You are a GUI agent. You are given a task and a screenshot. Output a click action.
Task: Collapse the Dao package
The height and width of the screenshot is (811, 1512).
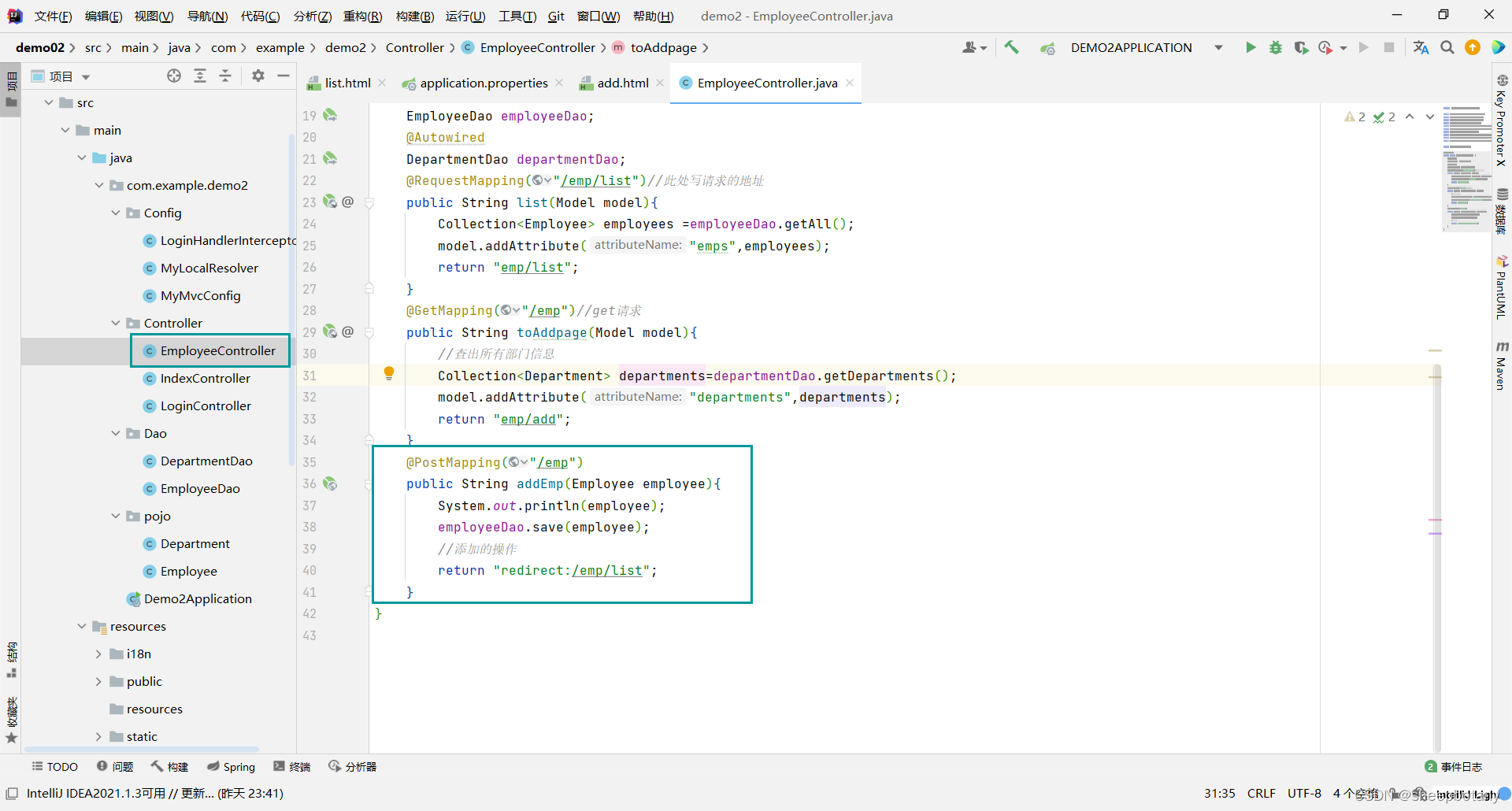(x=116, y=433)
